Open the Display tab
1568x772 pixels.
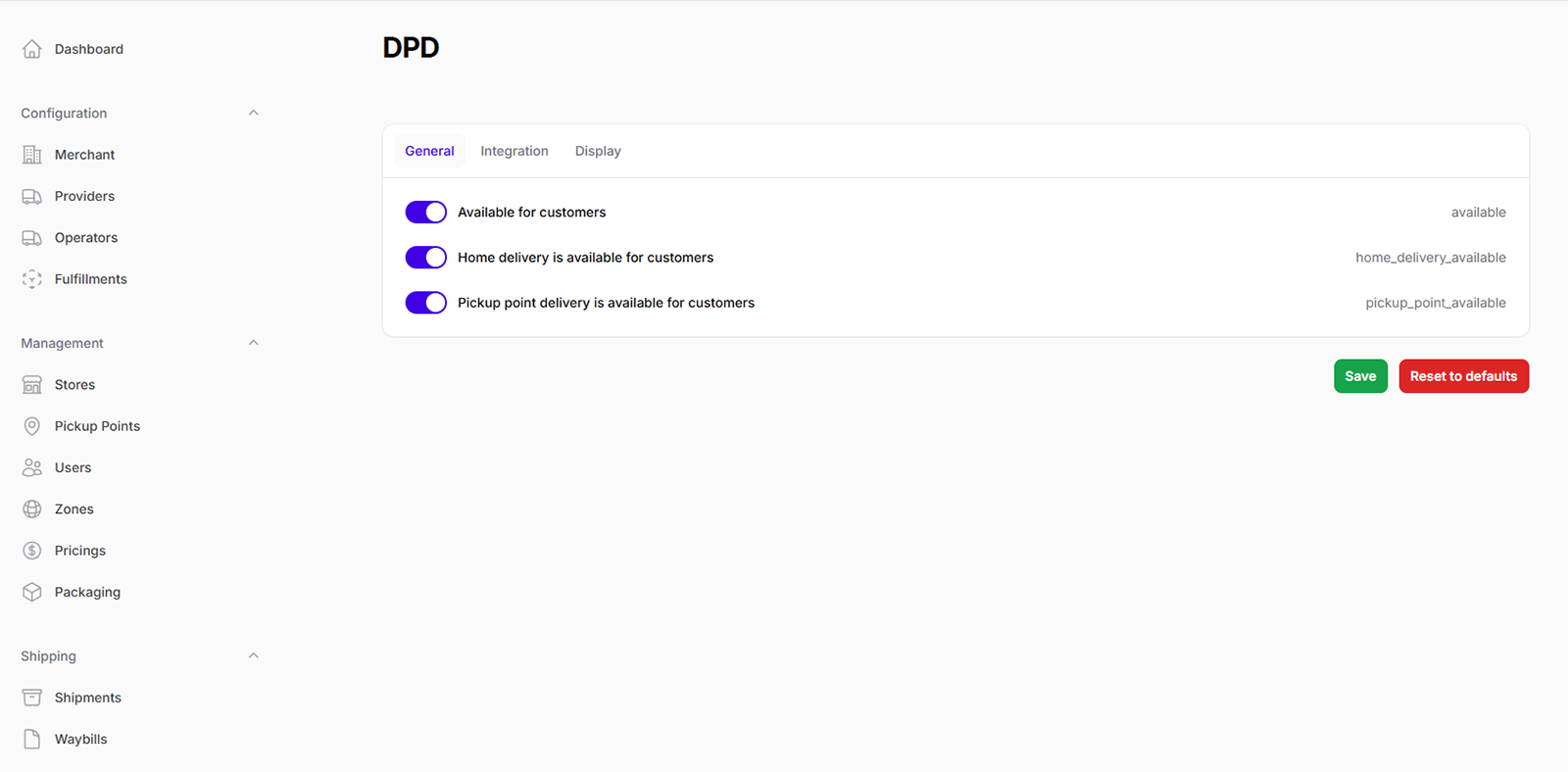pyautogui.click(x=598, y=151)
